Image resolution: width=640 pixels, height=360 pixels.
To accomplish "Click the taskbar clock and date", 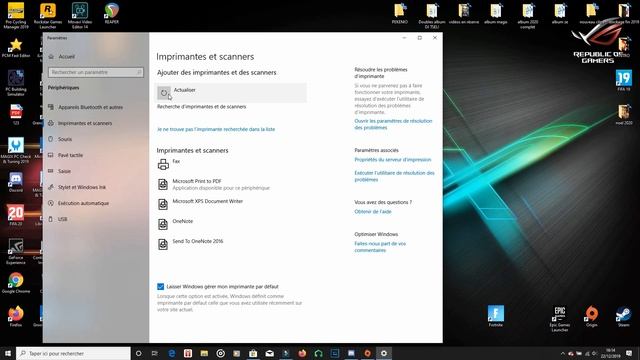I will pyautogui.click(x=611, y=353).
